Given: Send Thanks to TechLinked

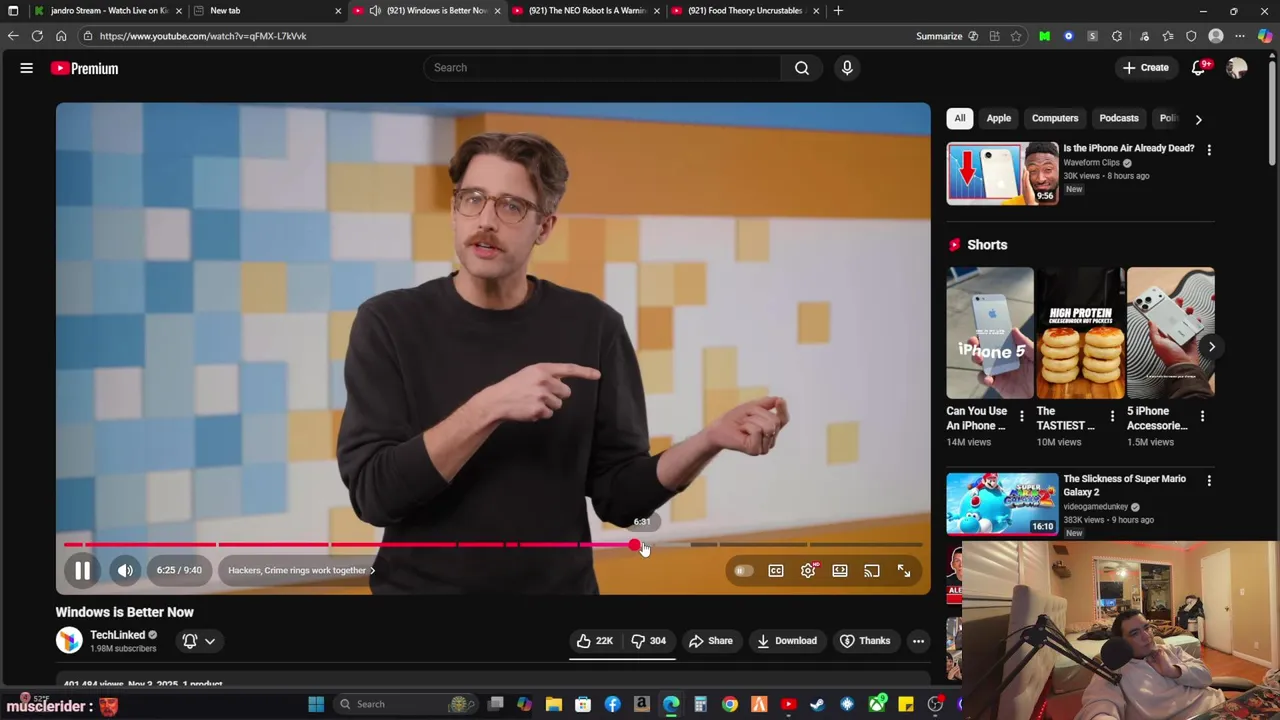Looking at the screenshot, I should (x=865, y=641).
